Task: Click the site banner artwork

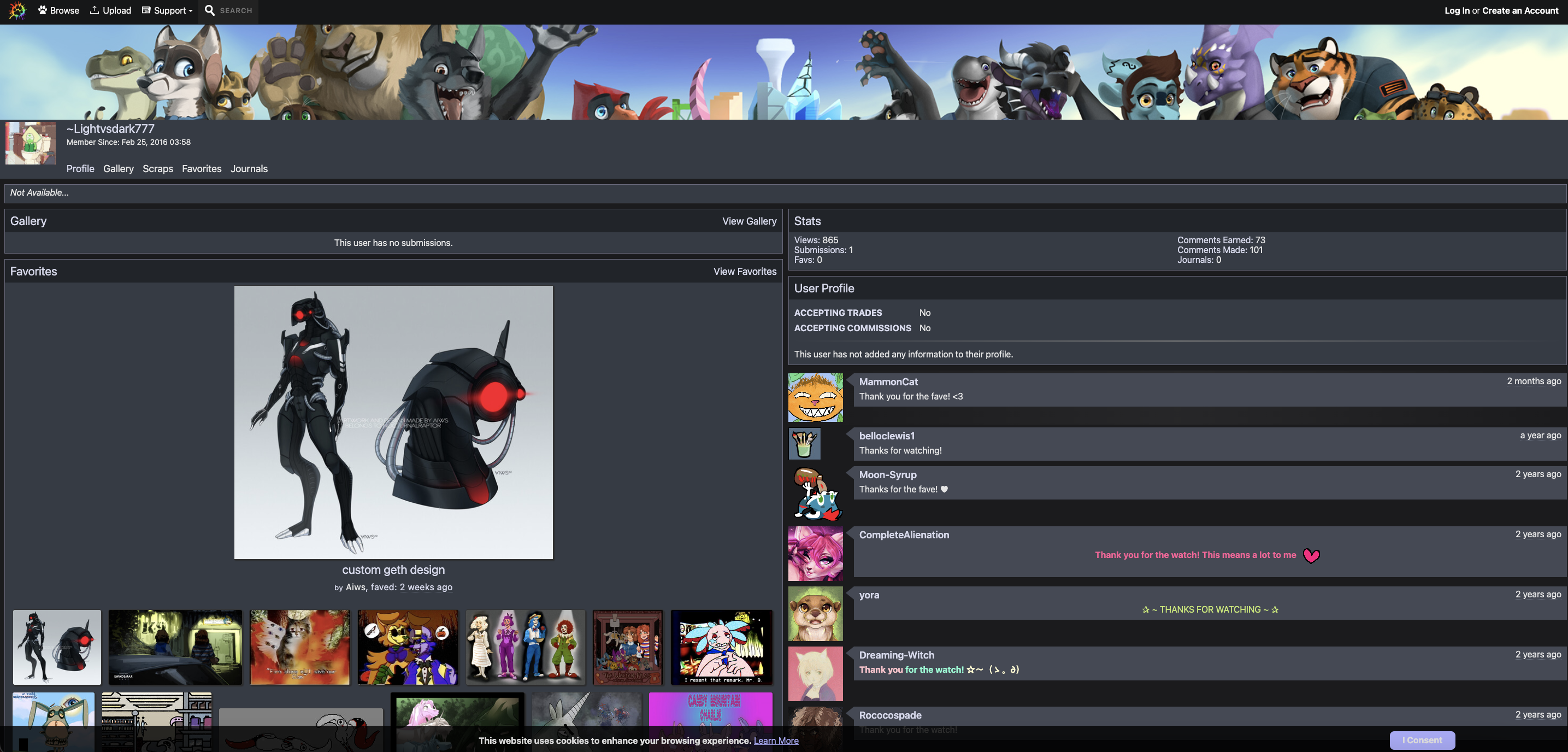Action: pyautogui.click(x=784, y=72)
